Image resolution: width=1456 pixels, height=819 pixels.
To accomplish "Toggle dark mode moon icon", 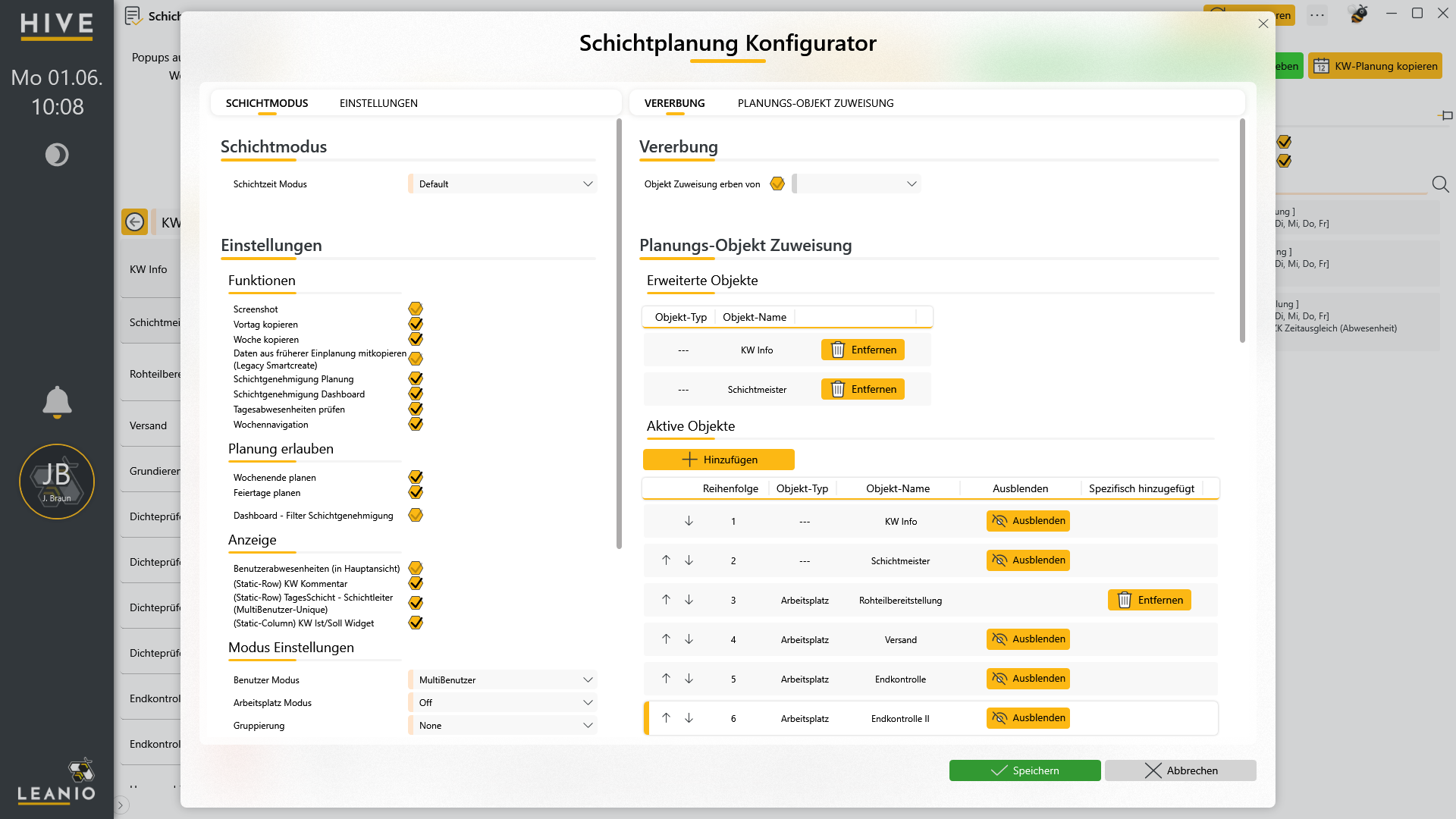I will coord(57,155).
